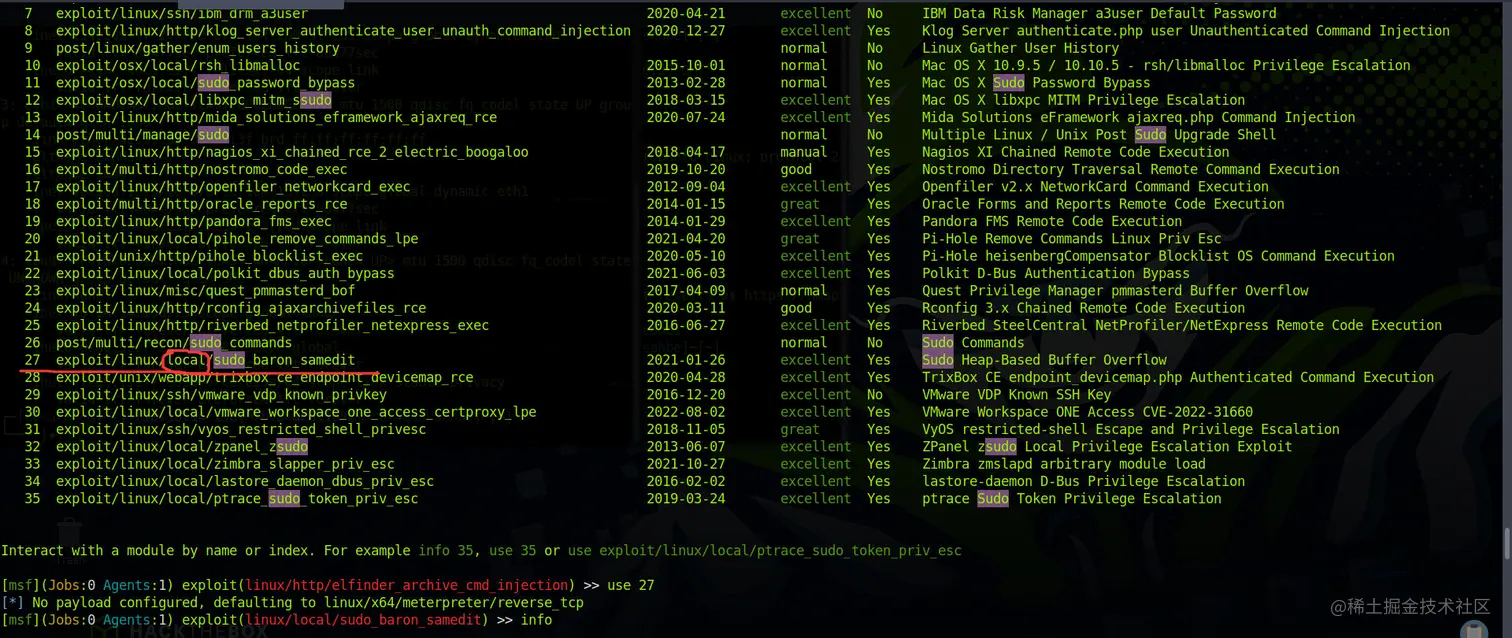Click 'ptrace Sudo Token Privilege Escalation' description
The height and width of the screenshot is (638, 1512).
[x=1072, y=499]
